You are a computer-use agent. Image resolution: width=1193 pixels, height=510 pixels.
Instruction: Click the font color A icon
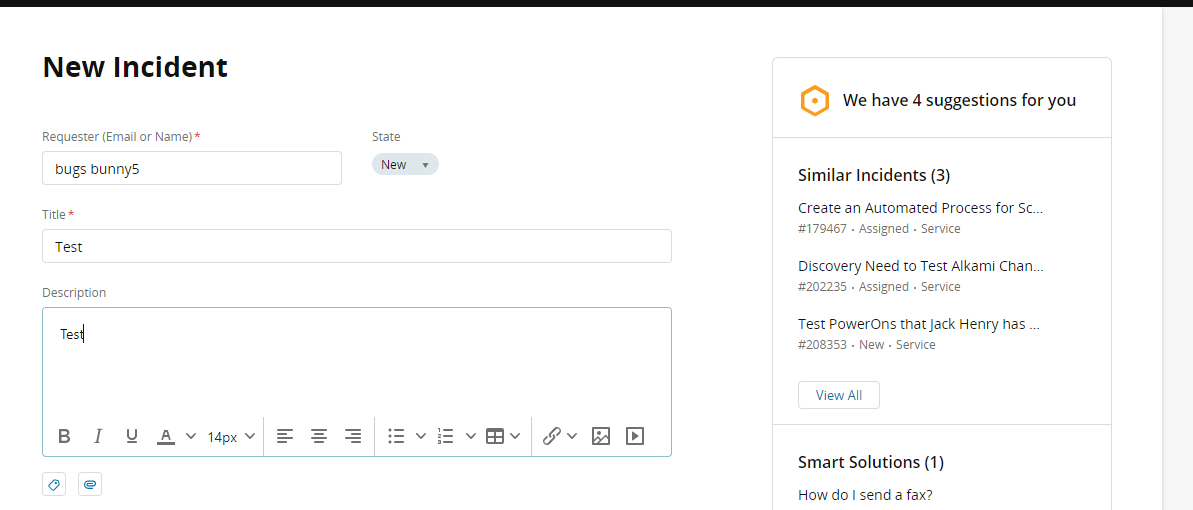point(166,436)
